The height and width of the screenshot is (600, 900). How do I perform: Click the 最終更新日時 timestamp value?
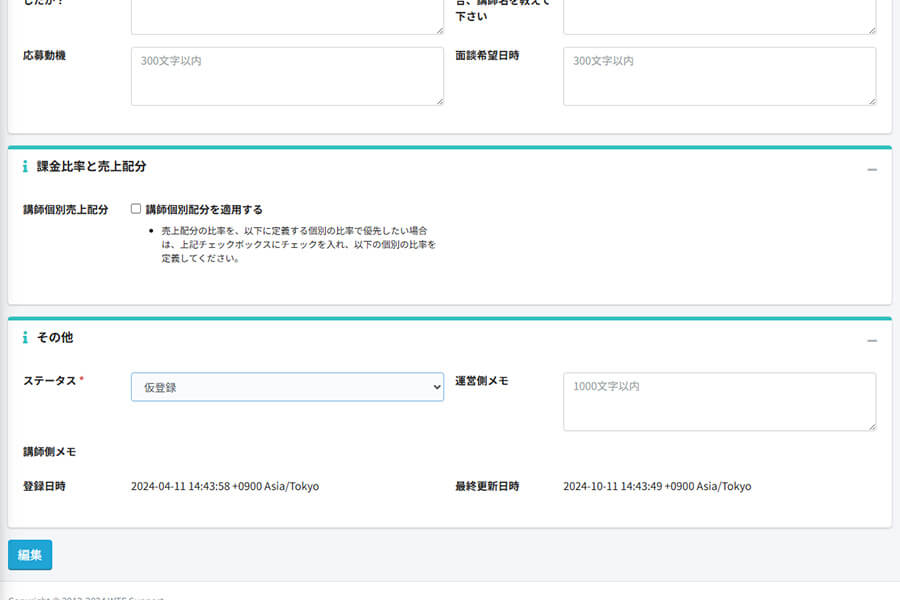[657, 487]
